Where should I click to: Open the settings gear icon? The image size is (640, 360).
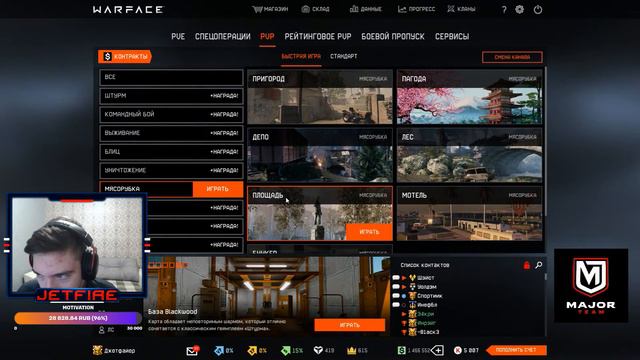[520, 9]
